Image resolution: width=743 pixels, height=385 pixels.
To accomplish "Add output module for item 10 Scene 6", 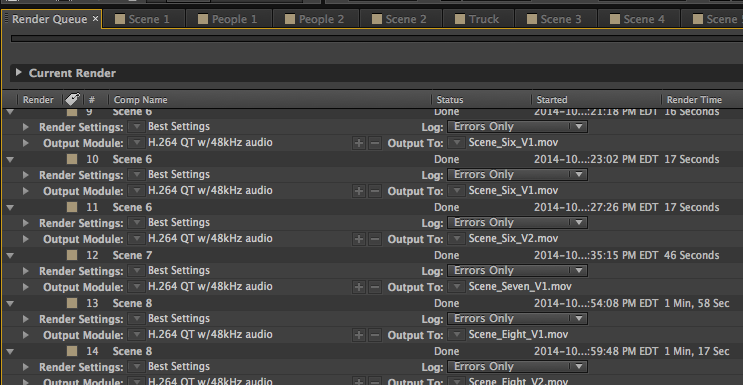I will coord(359,191).
